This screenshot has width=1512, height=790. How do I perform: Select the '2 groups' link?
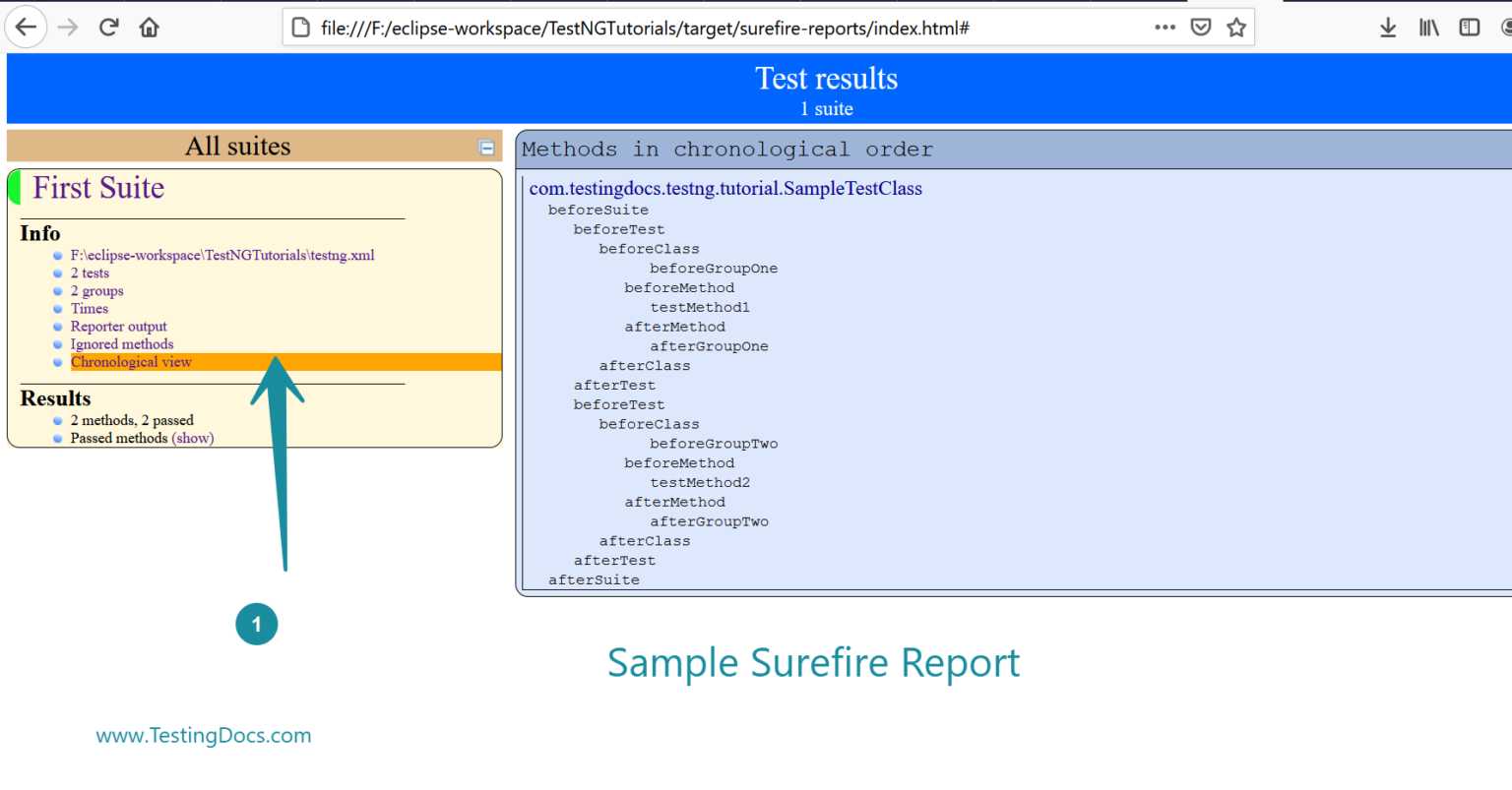96,291
